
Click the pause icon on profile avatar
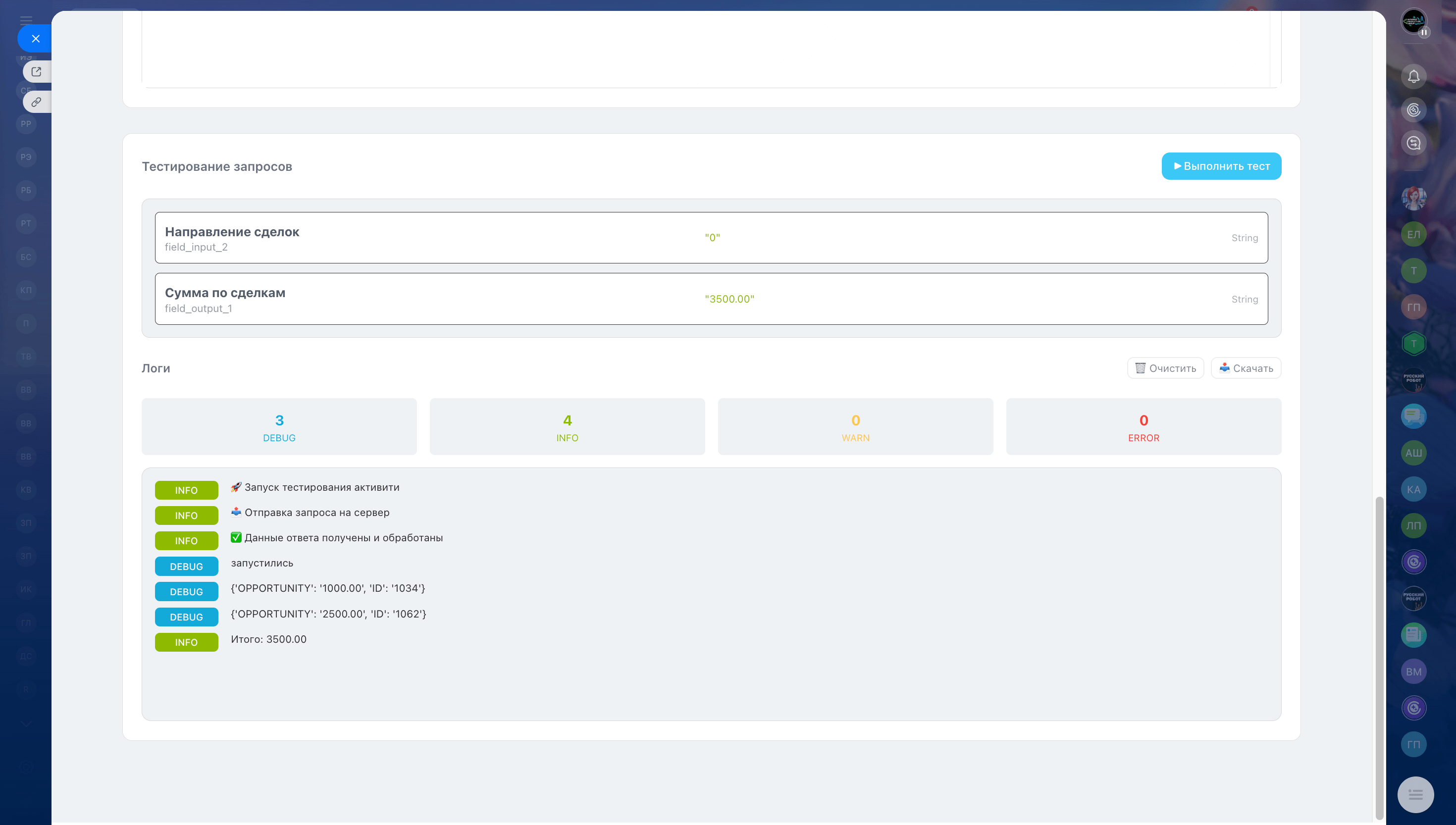[1424, 33]
